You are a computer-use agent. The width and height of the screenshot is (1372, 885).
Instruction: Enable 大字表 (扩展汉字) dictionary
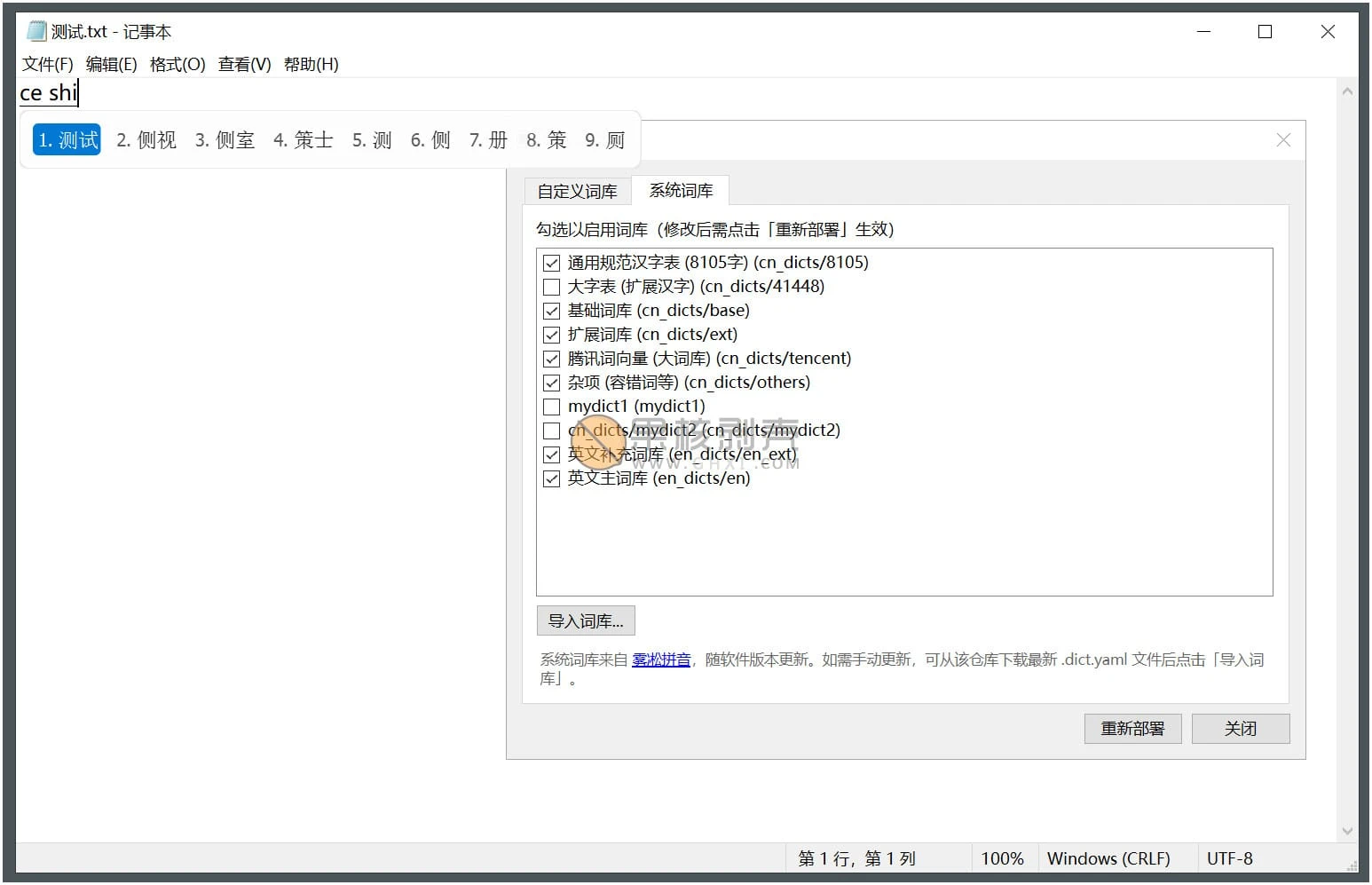click(x=551, y=287)
